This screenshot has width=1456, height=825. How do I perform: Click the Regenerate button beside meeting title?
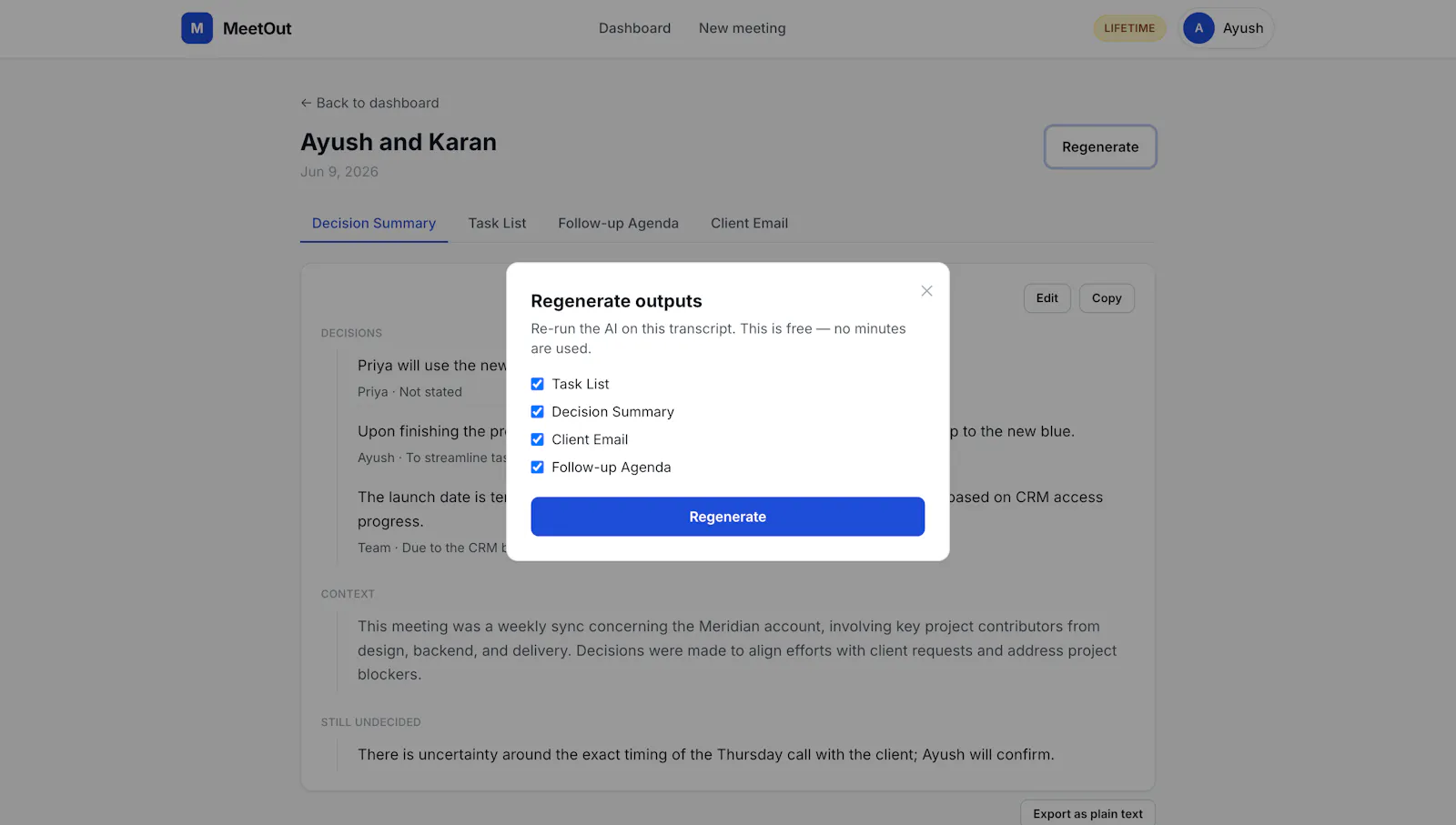[x=1100, y=146]
